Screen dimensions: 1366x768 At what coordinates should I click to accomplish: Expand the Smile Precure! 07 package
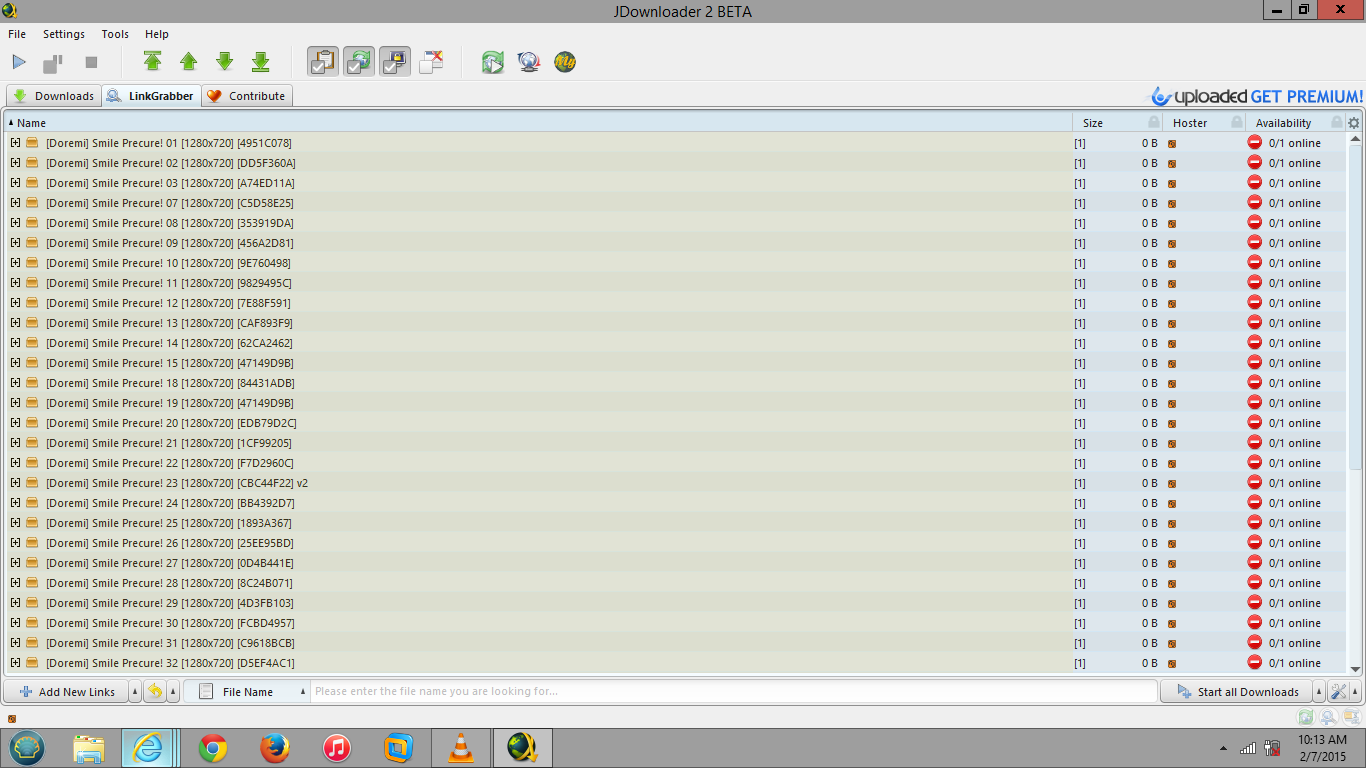pyautogui.click(x=15, y=203)
